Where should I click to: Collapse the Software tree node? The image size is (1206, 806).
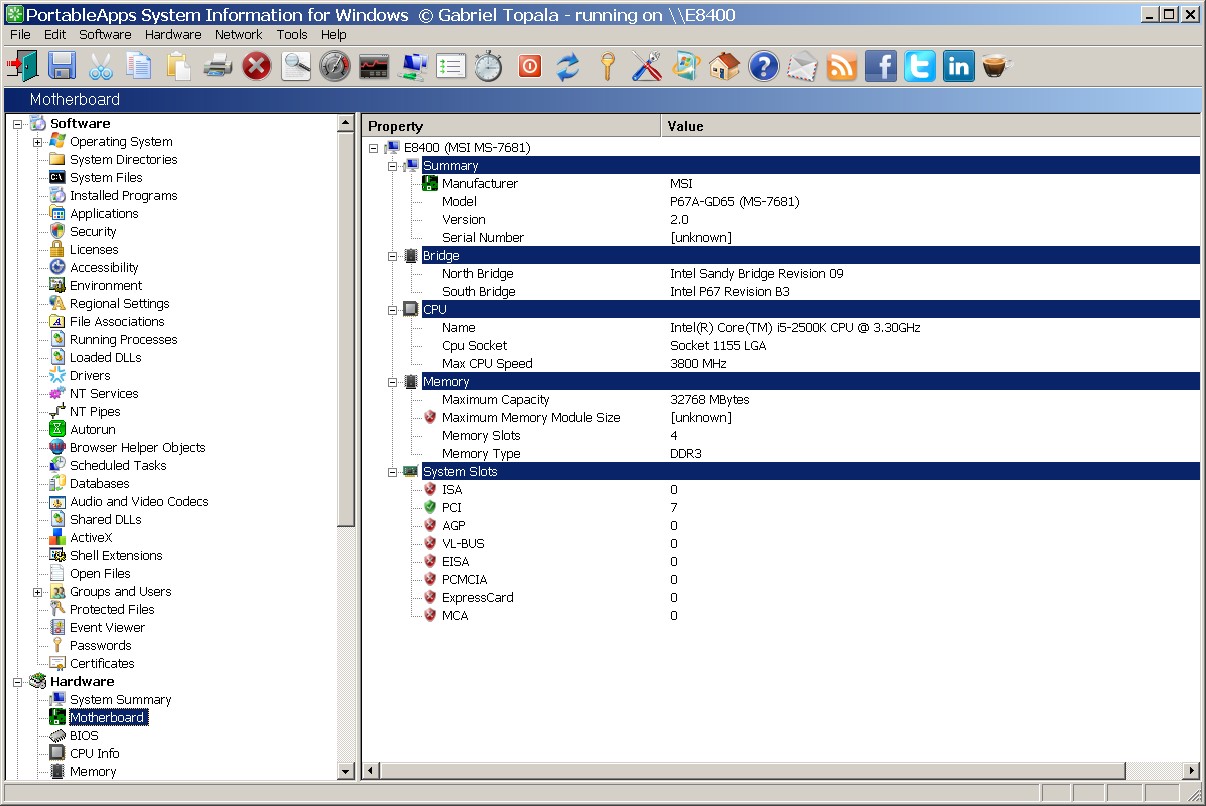click(17, 124)
